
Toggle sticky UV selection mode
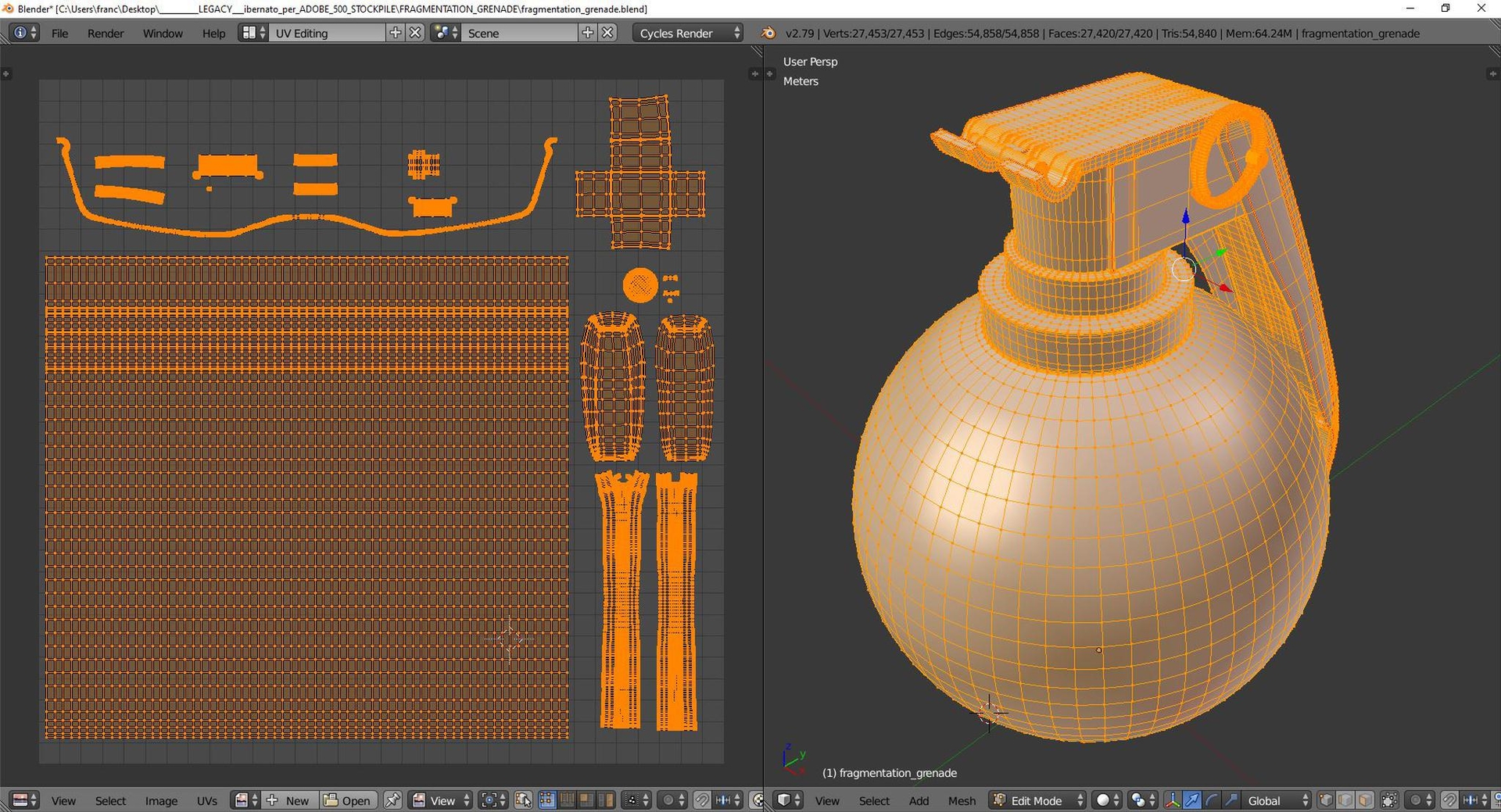[x=635, y=799]
